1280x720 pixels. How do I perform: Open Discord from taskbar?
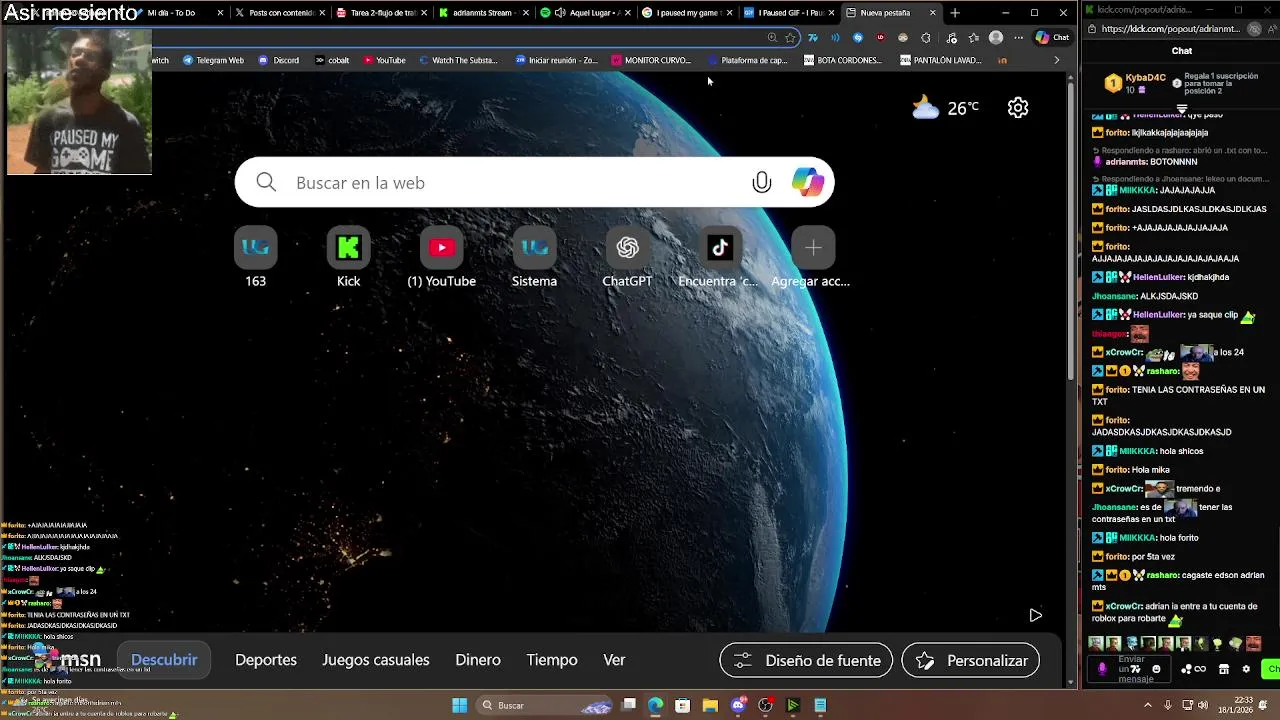(738, 705)
